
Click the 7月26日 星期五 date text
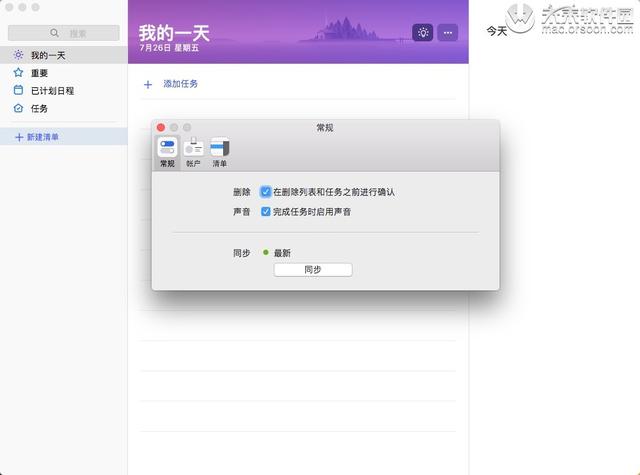[x=169, y=48]
